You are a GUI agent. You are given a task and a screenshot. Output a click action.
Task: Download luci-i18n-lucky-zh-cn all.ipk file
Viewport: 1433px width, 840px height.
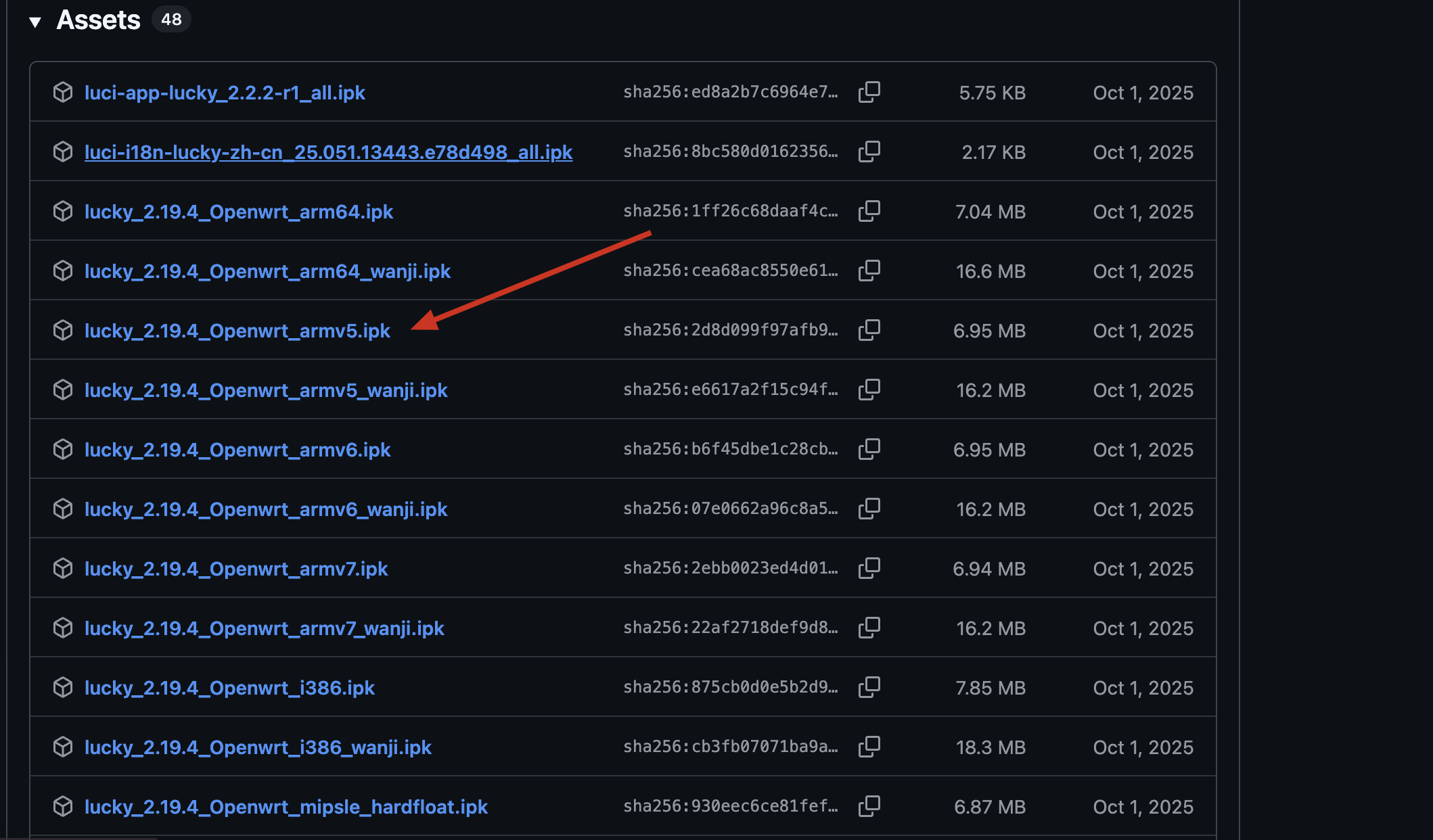coord(328,152)
